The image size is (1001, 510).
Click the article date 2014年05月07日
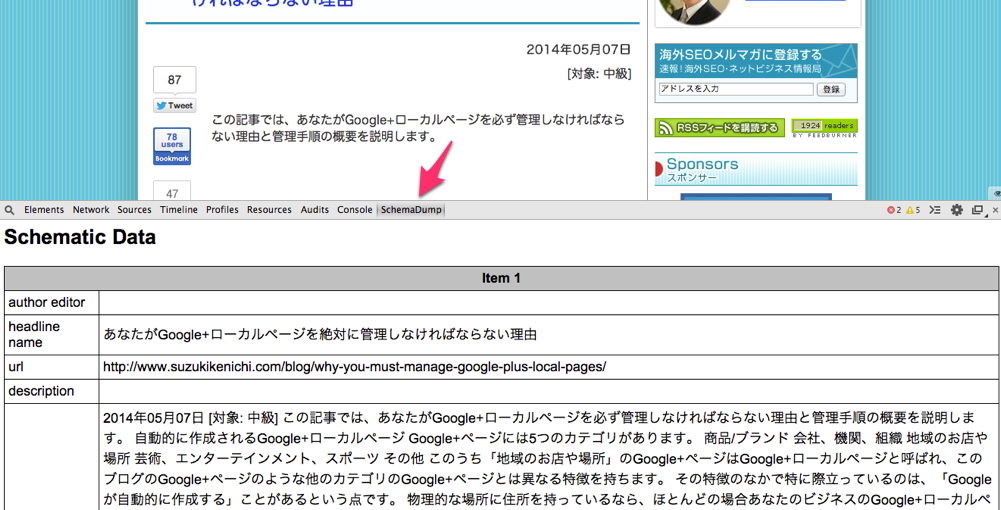coord(578,49)
